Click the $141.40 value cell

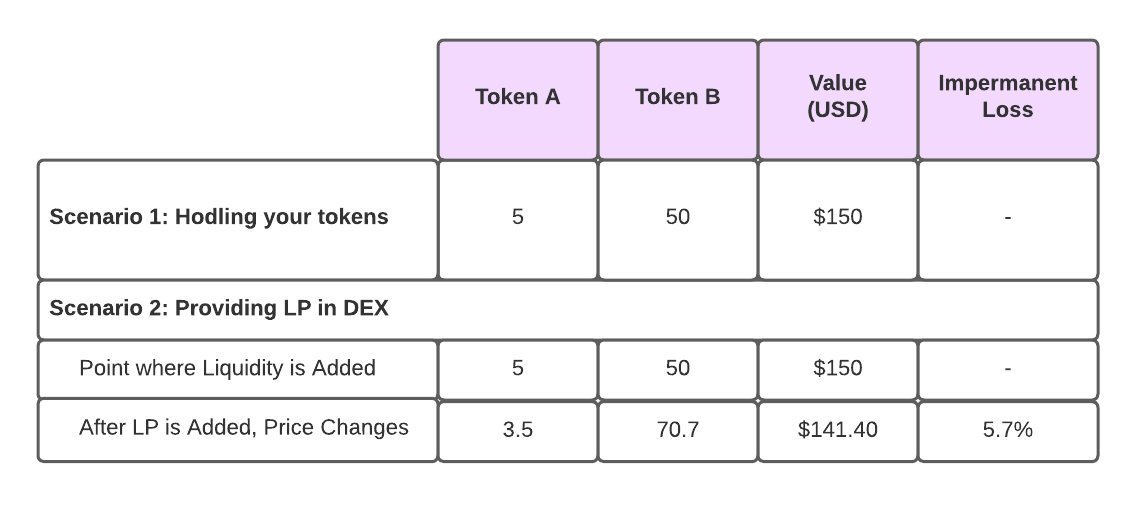[838, 431]
